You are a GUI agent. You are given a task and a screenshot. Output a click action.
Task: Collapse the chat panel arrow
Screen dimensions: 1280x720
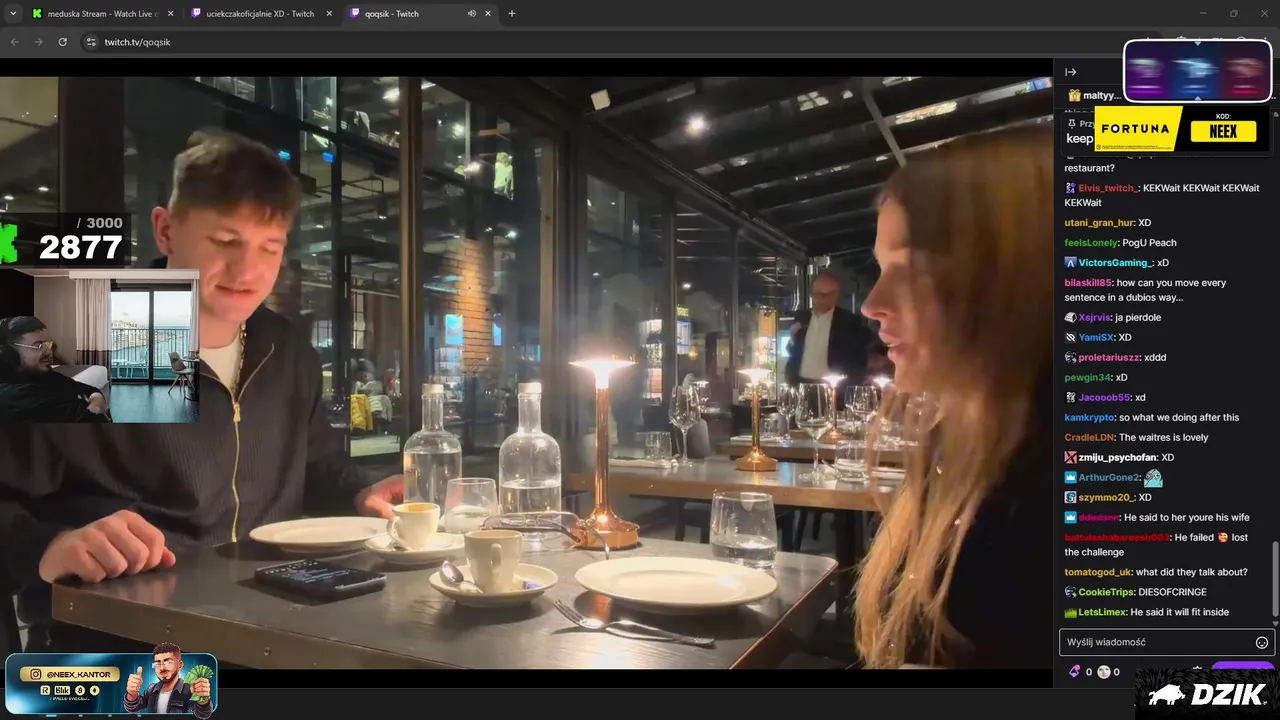point(1070,72)
